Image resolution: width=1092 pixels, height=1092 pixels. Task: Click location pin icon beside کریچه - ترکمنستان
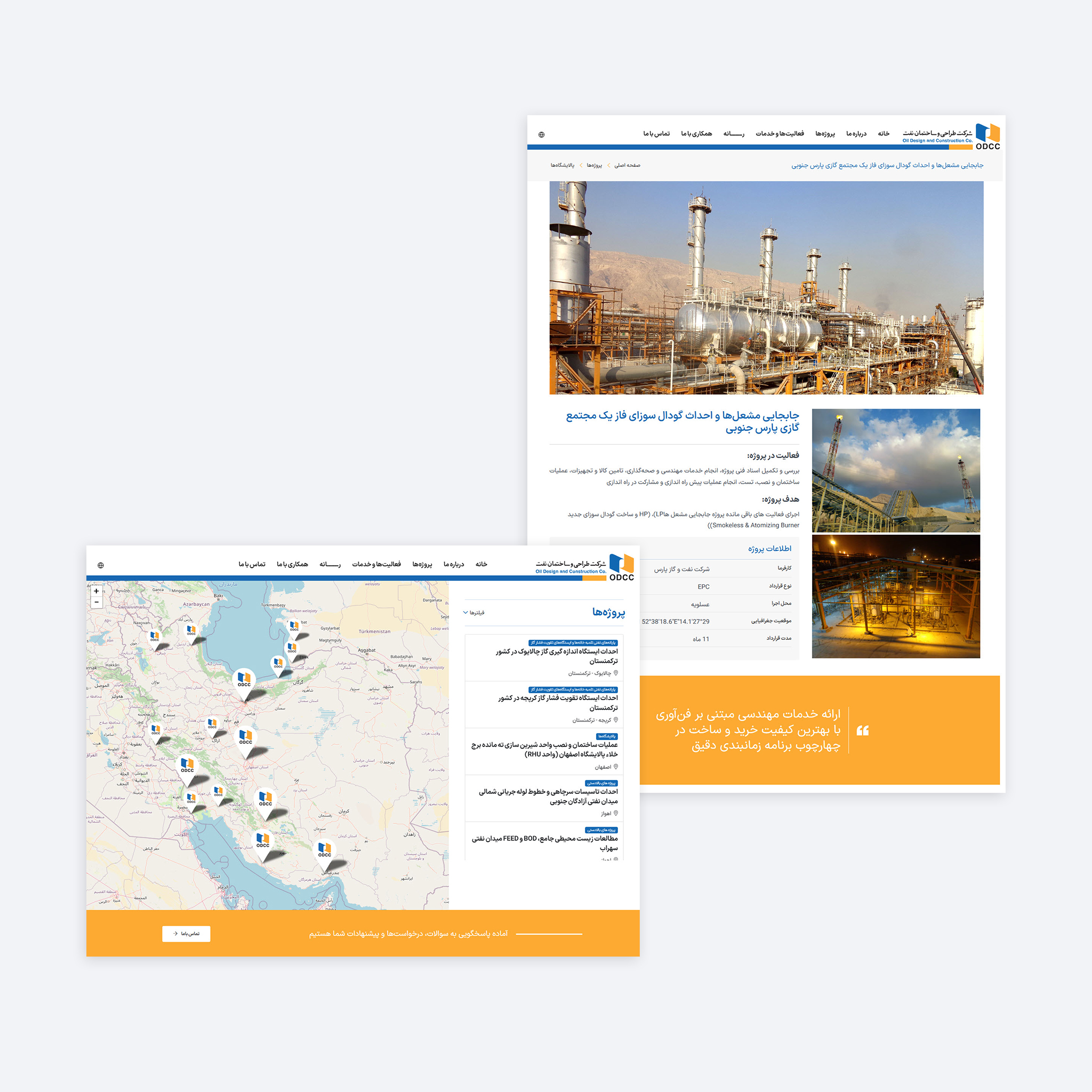(x=615, y=720)
